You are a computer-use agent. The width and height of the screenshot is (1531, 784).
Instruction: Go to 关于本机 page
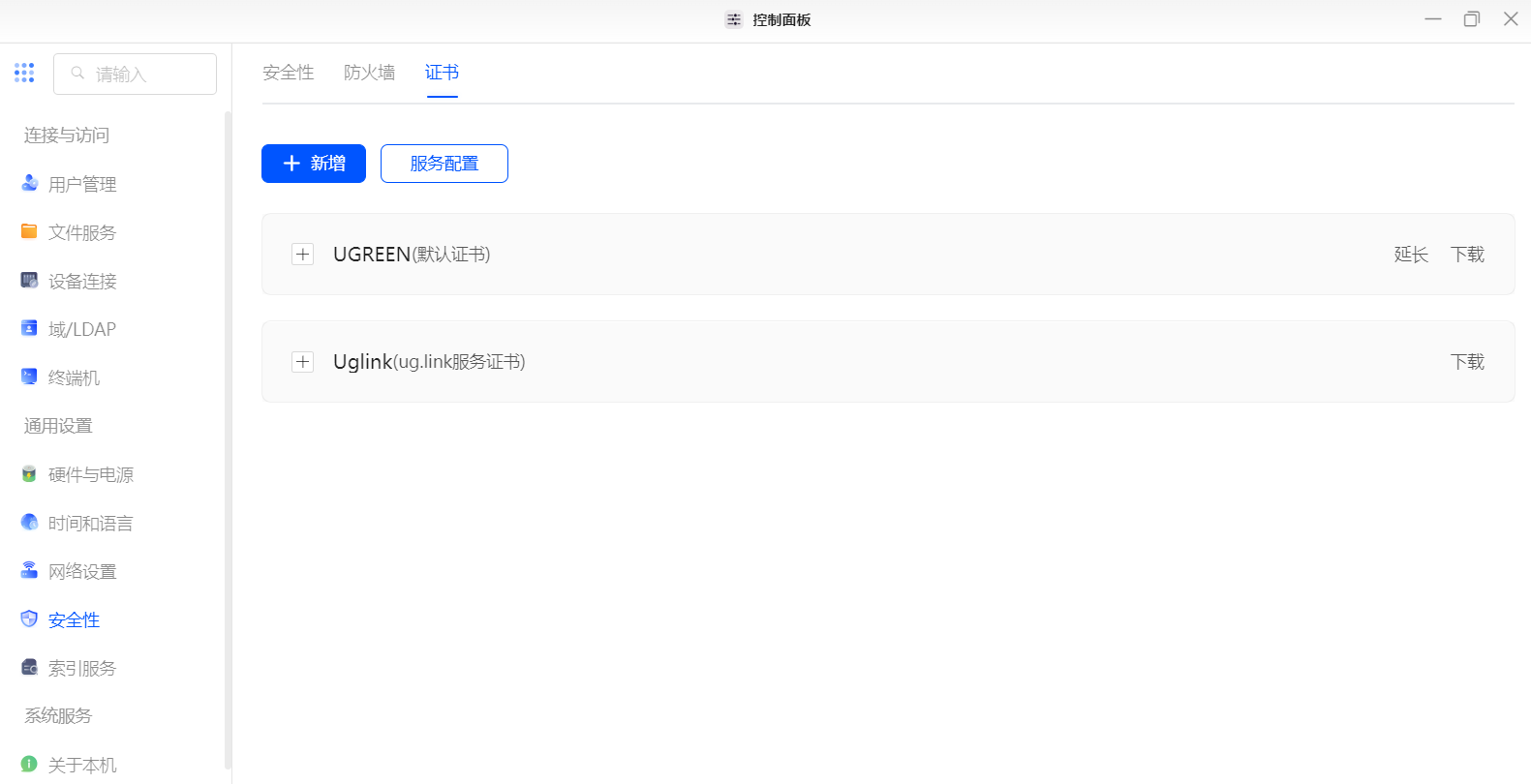[82, 765]
